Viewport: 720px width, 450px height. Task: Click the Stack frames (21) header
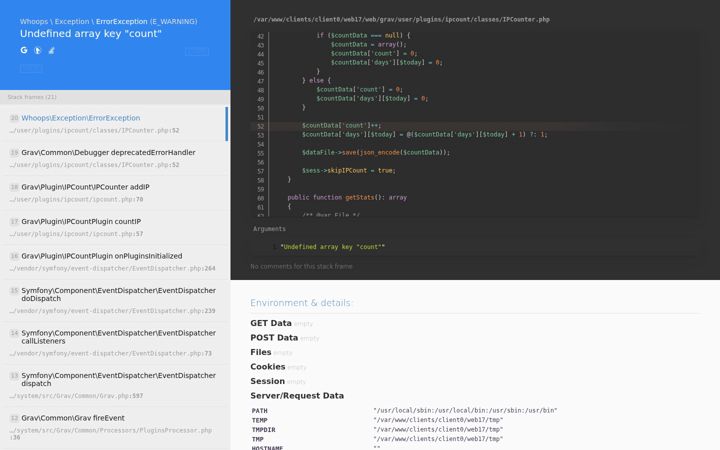click(x=32, y=97)
